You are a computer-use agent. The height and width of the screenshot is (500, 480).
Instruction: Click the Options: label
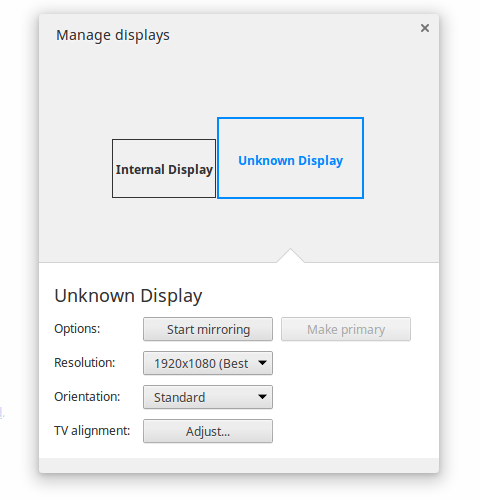coord(77,329)
